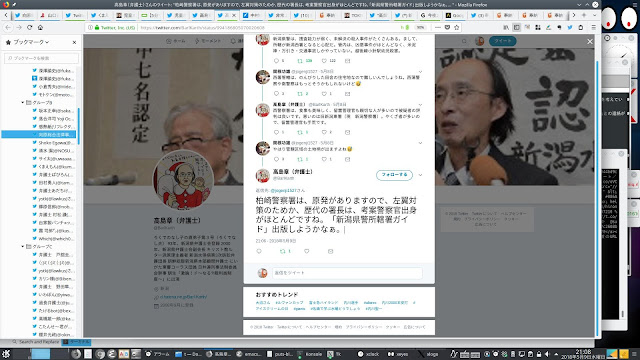640x360 pixels.
Task: Retweet the main tweet
Action: point(282,251)
